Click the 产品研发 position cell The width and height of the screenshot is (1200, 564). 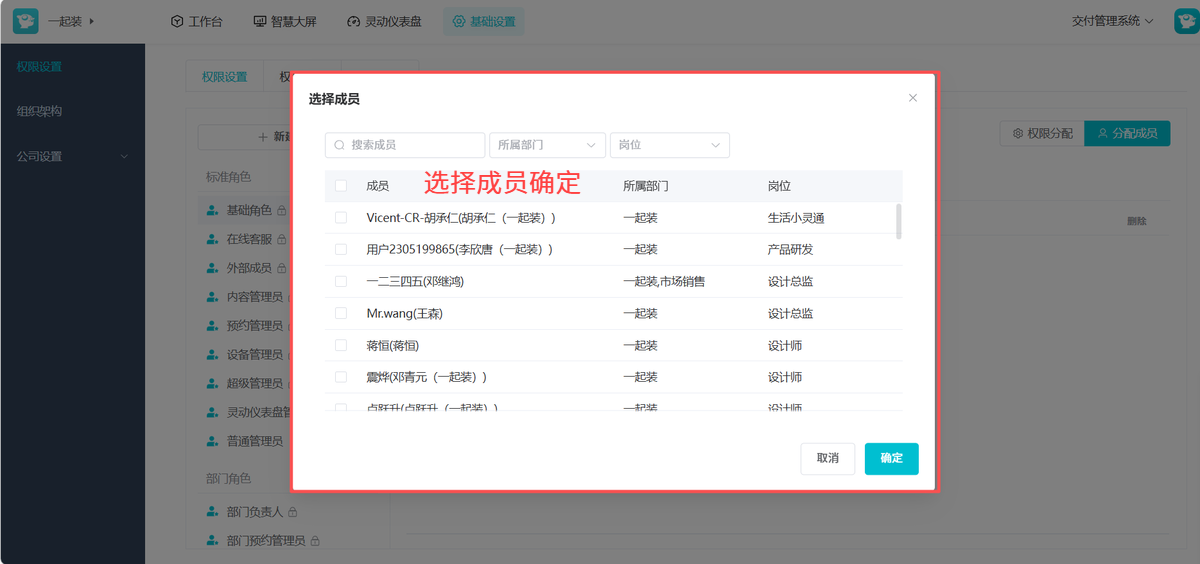point(790,249)
